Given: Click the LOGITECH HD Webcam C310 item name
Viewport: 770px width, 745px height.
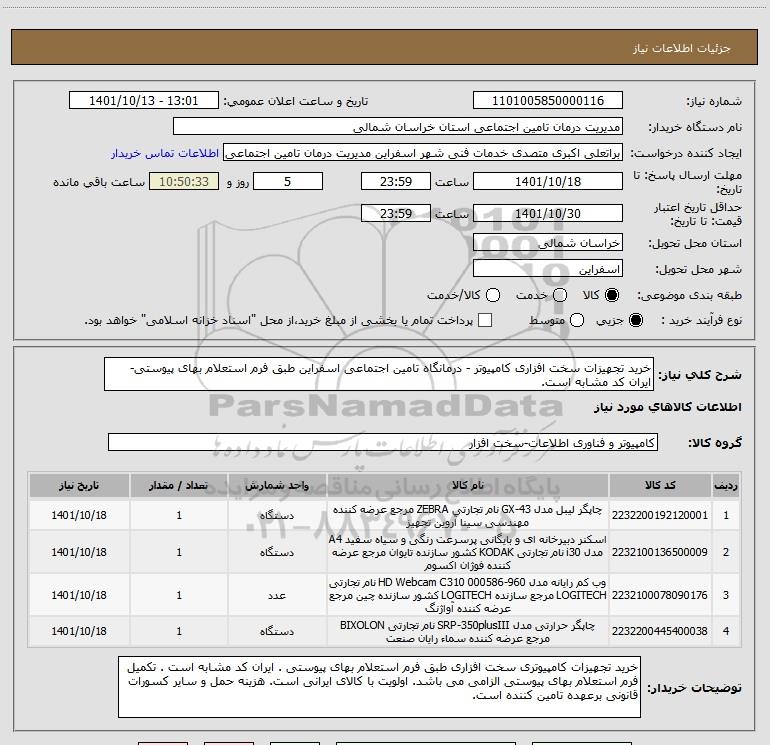Looking at the screenshot, I should (x=468, y=595).
